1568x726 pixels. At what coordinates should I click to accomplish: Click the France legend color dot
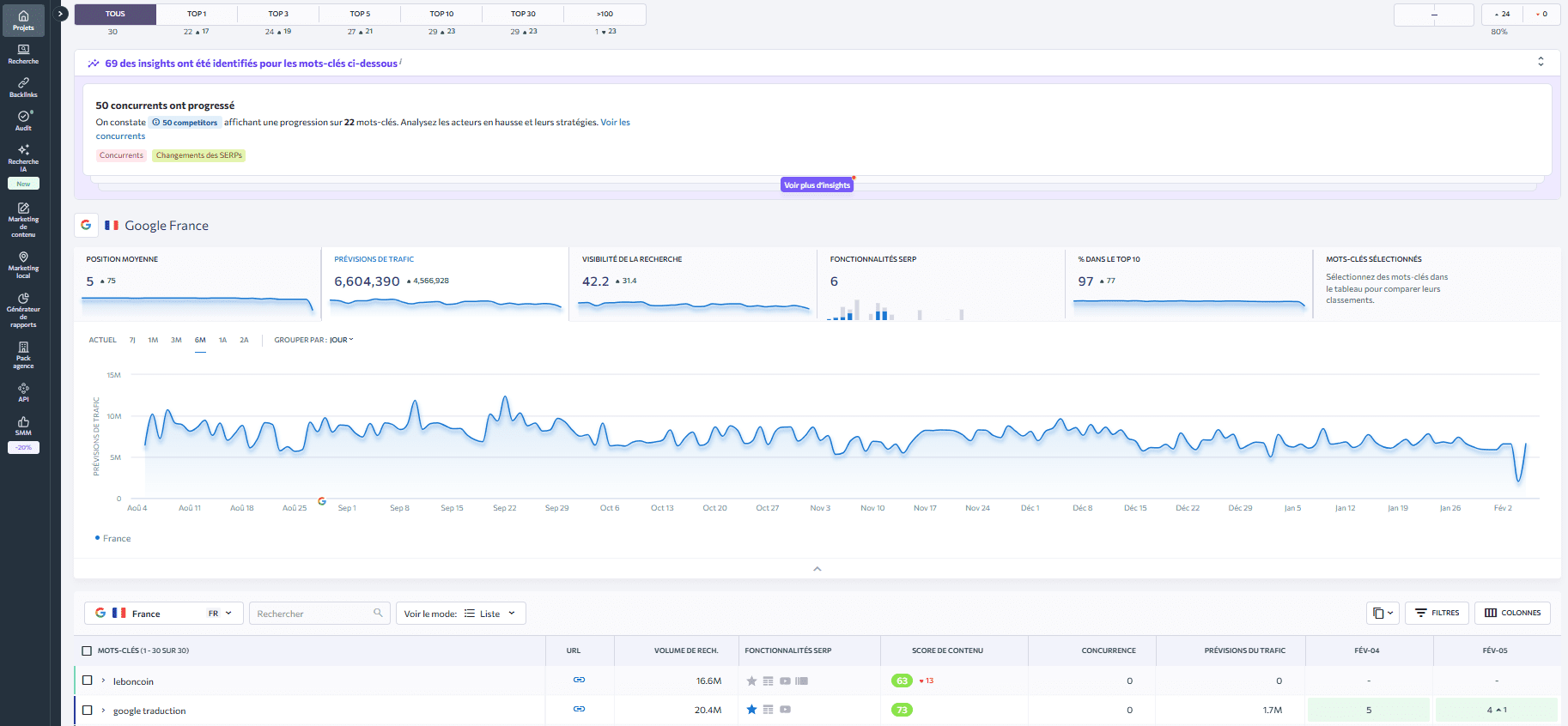97,538
